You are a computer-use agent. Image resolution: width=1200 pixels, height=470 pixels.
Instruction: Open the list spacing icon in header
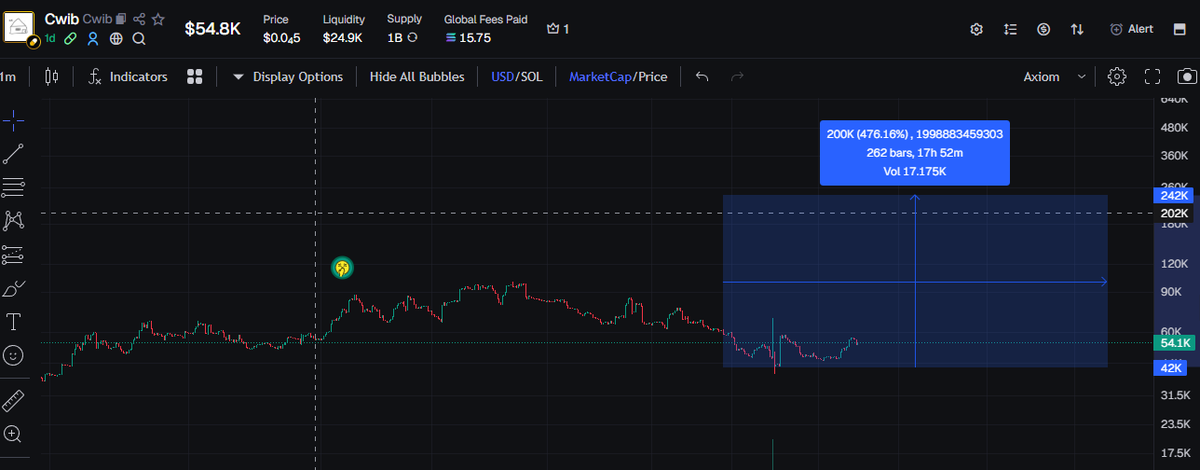tap(1010, 29)
